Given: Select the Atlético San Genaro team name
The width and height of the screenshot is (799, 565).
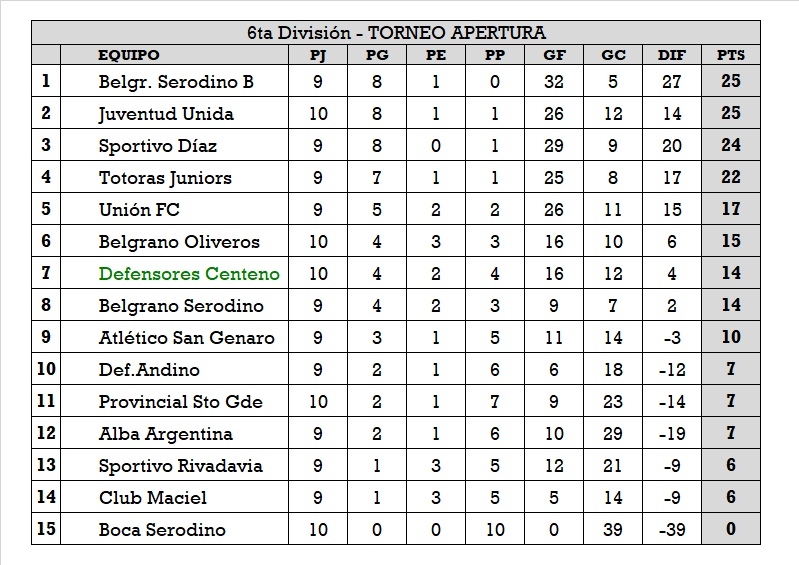Looking at the screenshot, I should tap(186, 338).
